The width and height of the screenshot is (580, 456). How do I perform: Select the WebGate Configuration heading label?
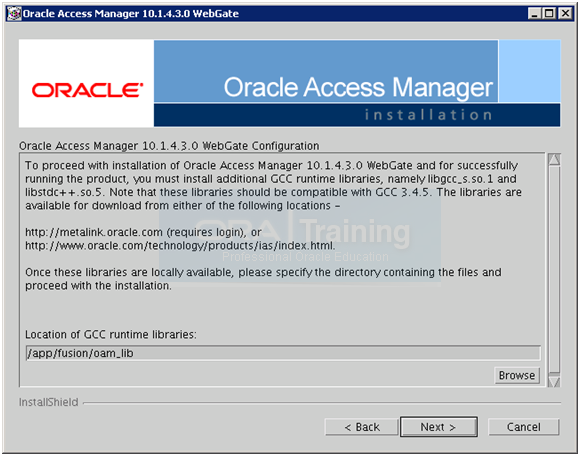169,146
